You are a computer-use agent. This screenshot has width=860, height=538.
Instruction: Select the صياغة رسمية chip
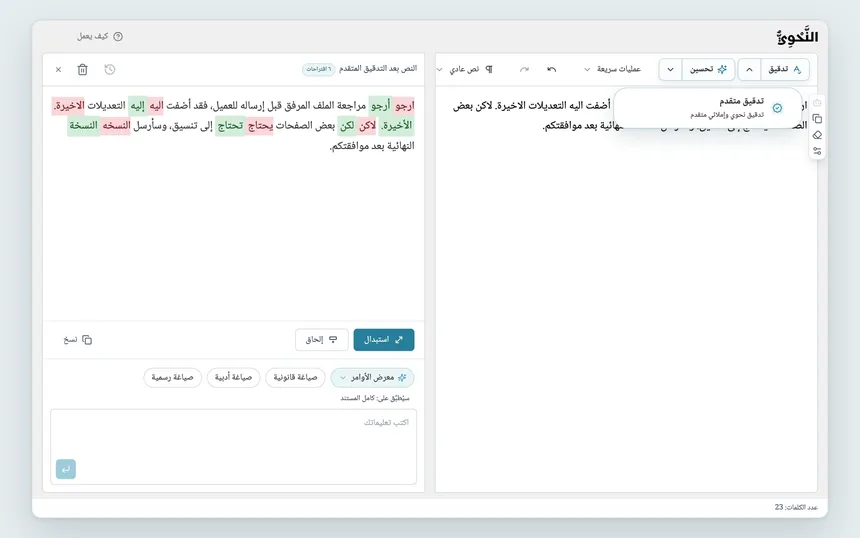pyautogui.click(x=172, y=377)
